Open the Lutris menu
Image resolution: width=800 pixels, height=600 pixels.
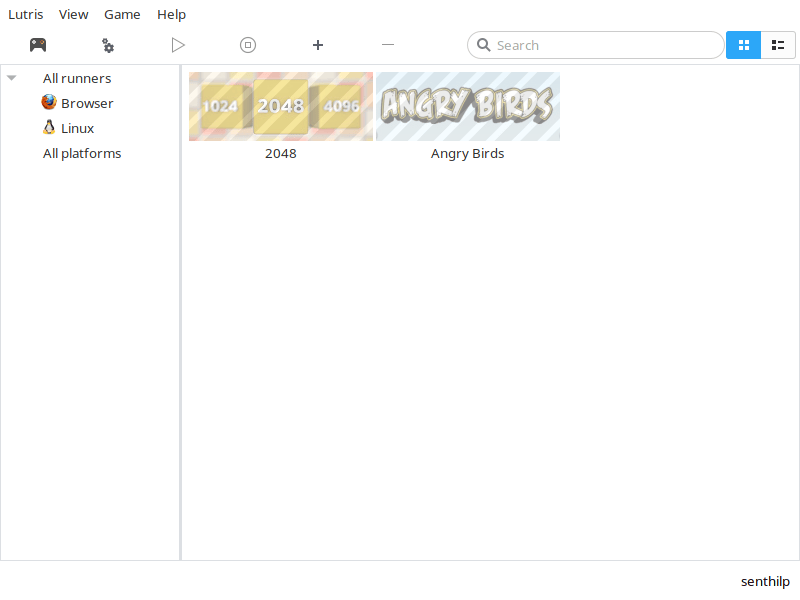[x=25, y=15]
